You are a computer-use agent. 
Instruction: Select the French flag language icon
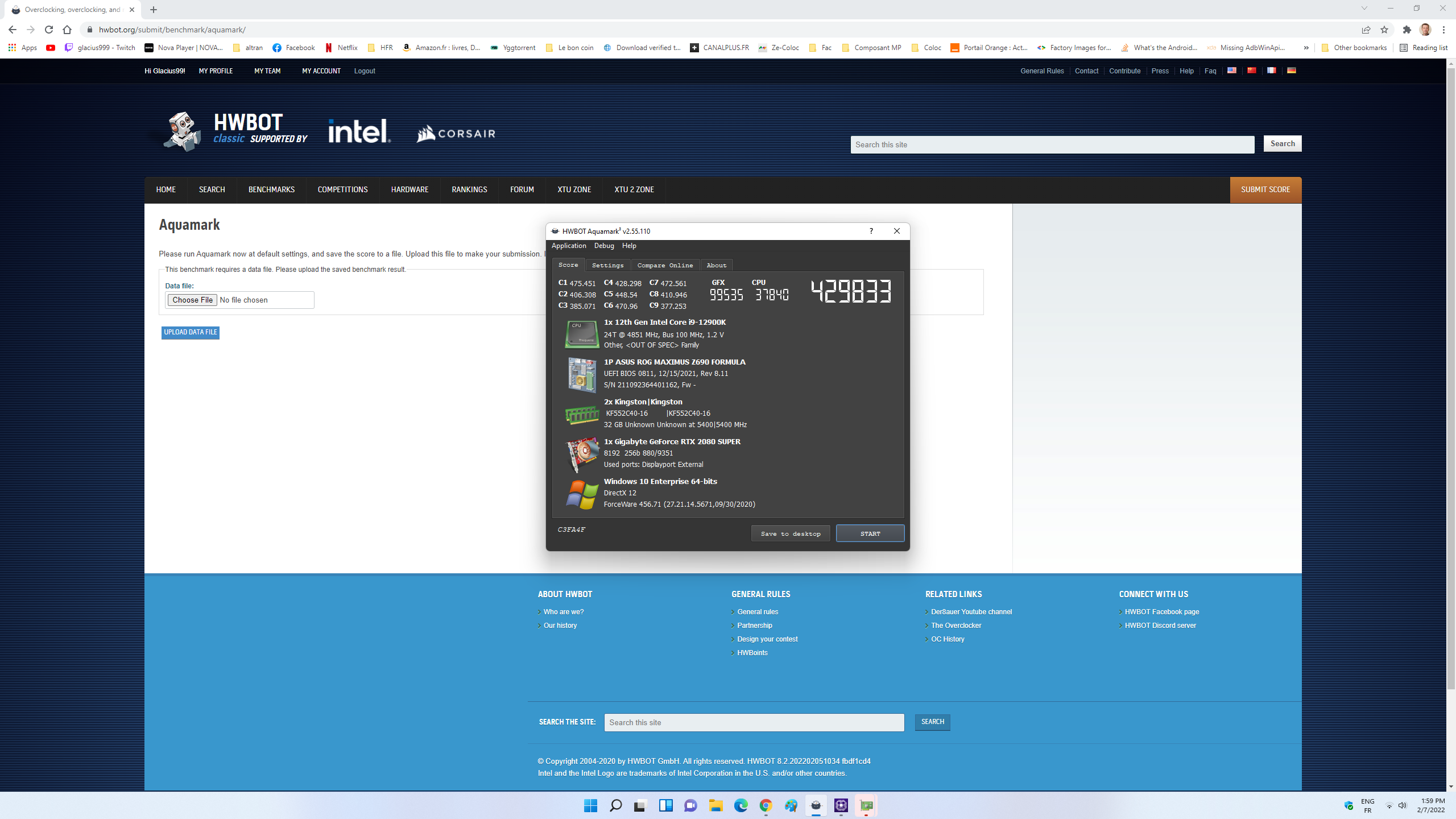click(x=1271, y=71)
